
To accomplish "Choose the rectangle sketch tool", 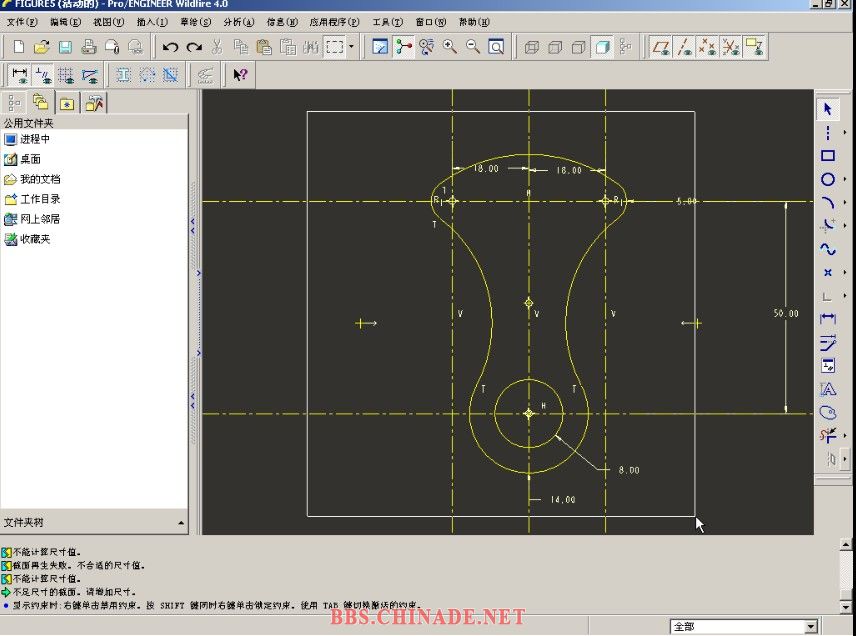I will (828, 156).
